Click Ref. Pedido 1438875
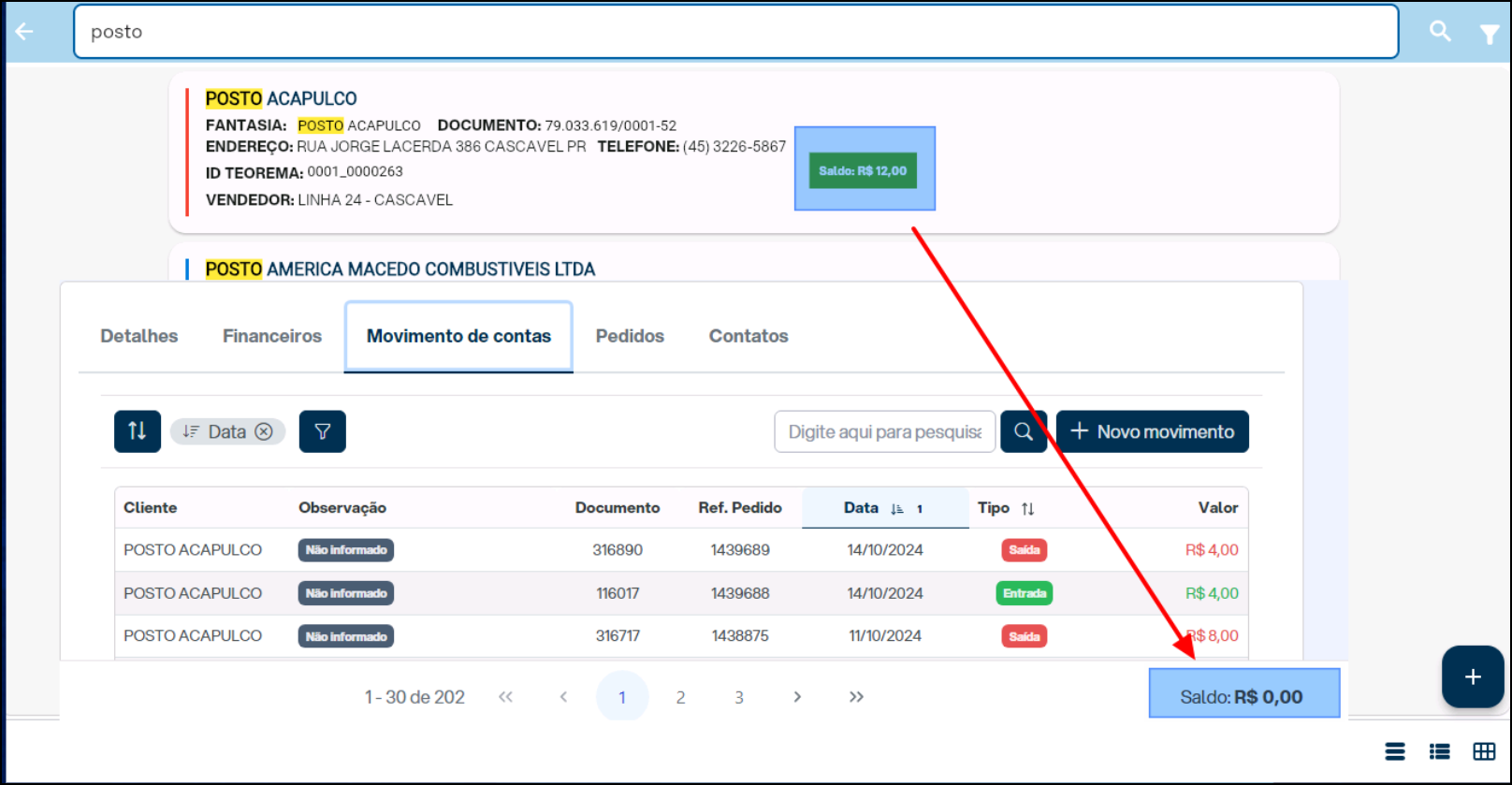This screenshot has width=1512, height=785. tap(740, 636)
